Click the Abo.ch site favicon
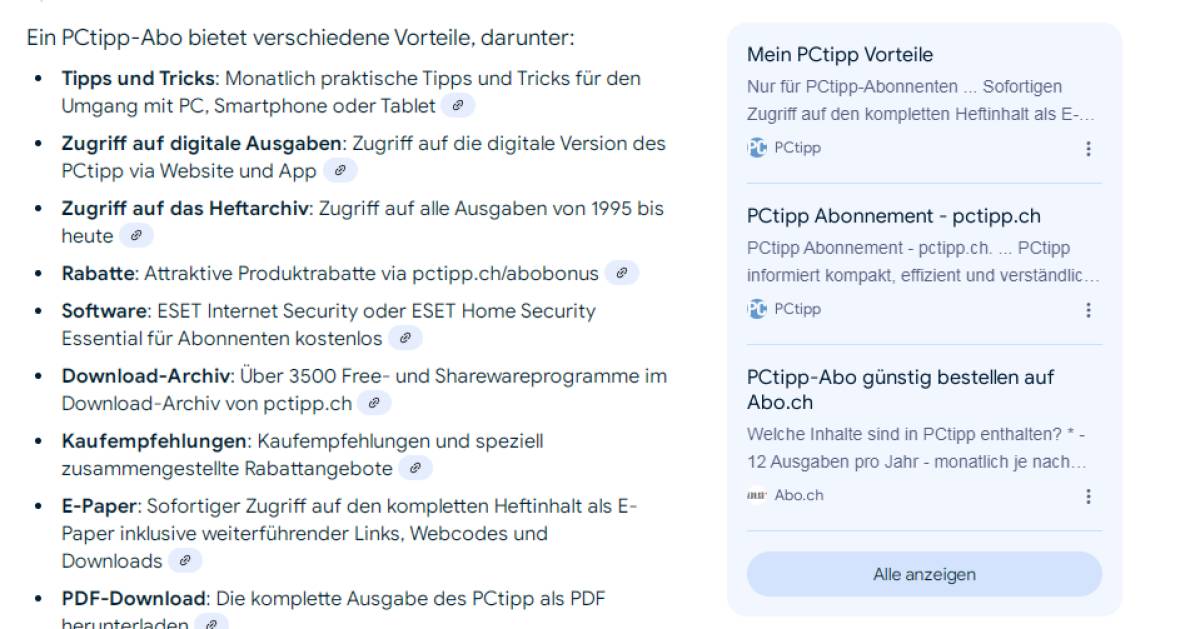The image size is (1200, 629). tap(757, 495)
